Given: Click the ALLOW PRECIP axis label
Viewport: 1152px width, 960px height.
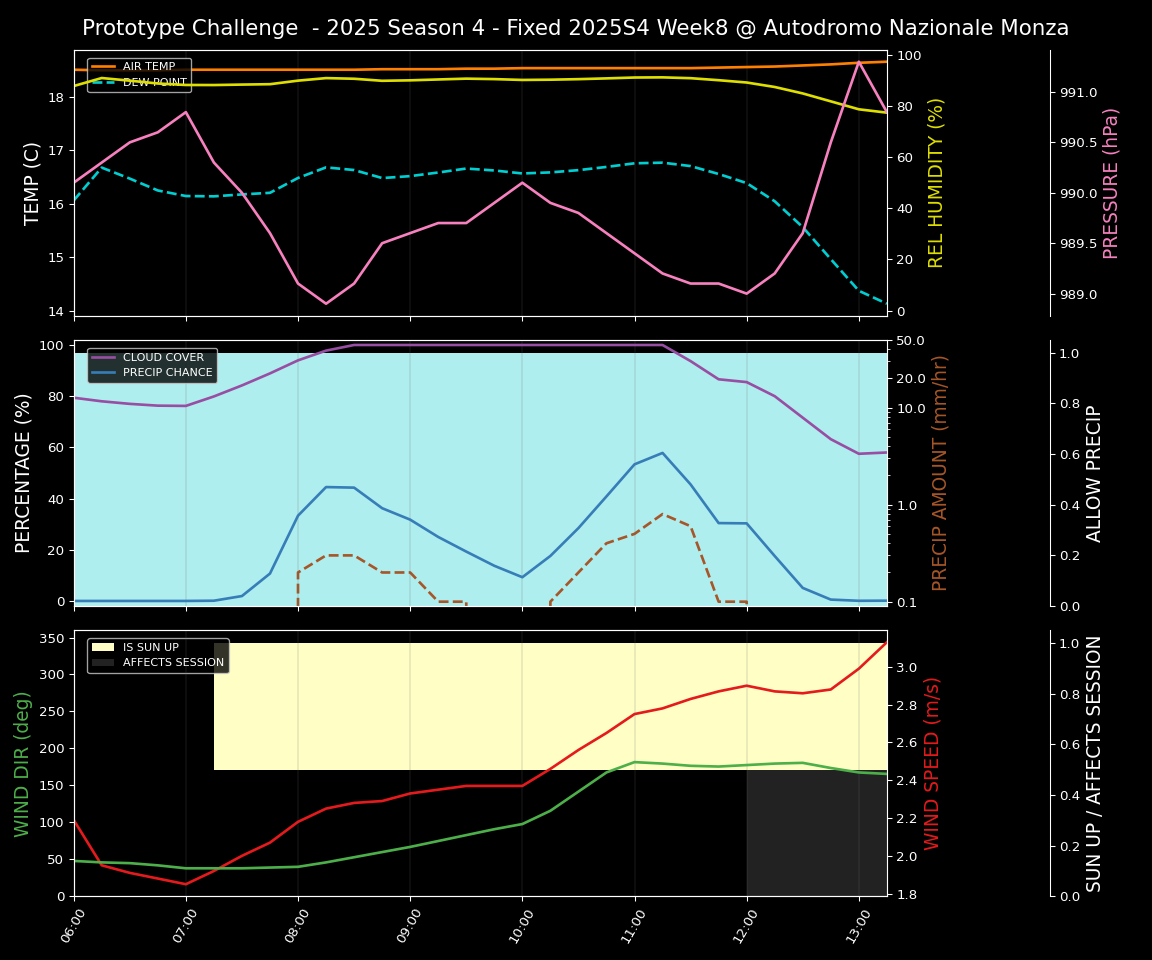Looking at the screenshot, I should [1095, 473].
